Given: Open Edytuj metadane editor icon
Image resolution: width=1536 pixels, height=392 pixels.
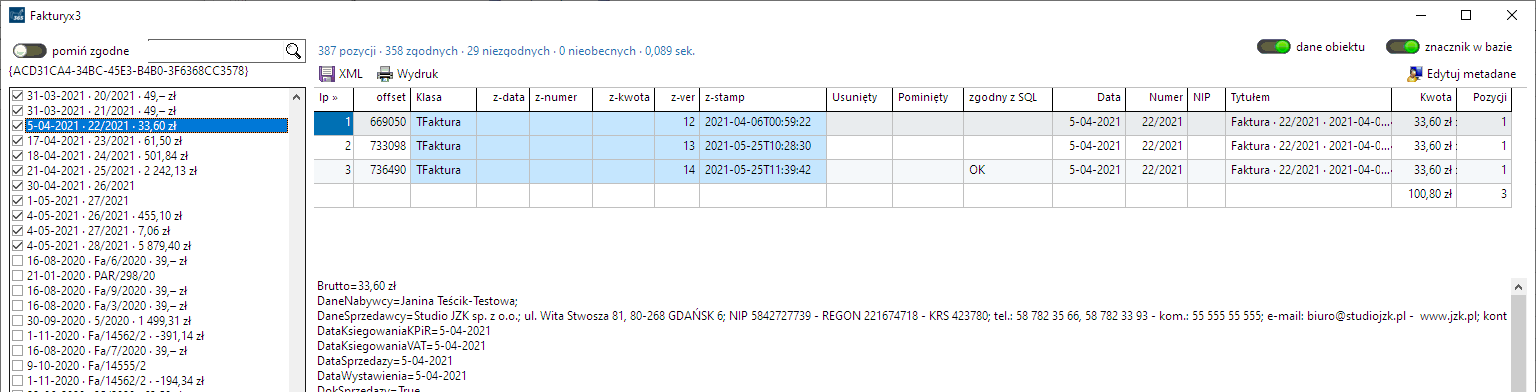Looking at the screenshot, I should point(1415,73).
